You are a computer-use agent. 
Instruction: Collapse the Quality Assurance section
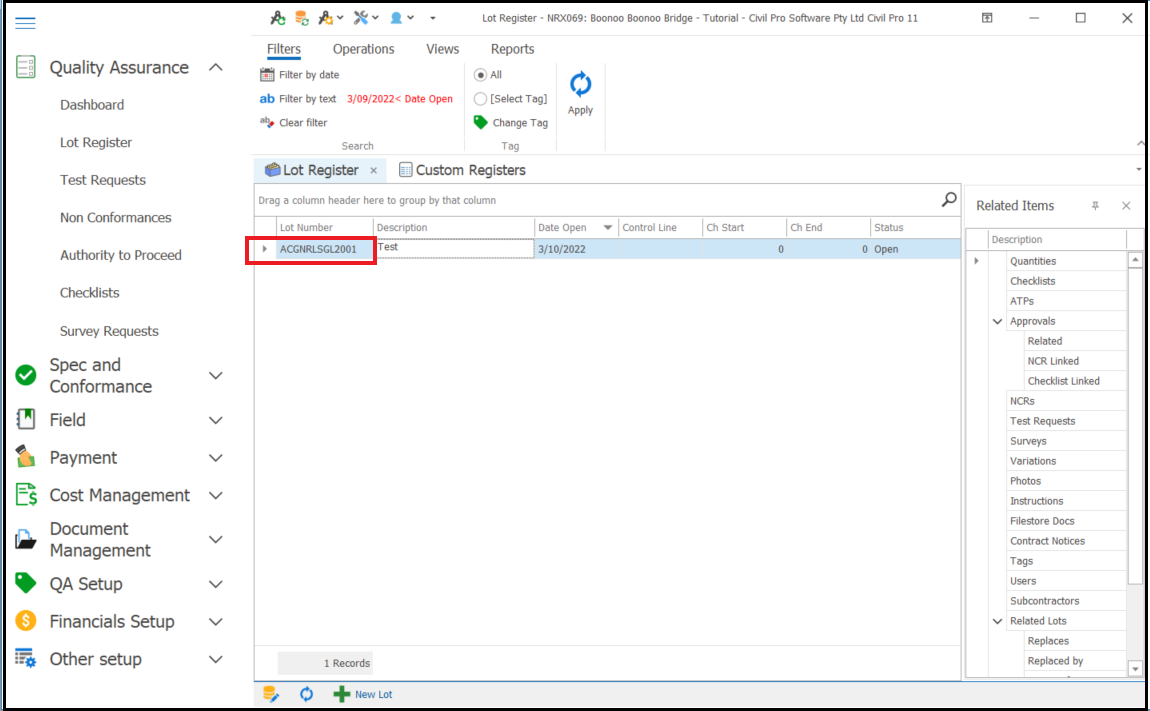tap(215, 68)
